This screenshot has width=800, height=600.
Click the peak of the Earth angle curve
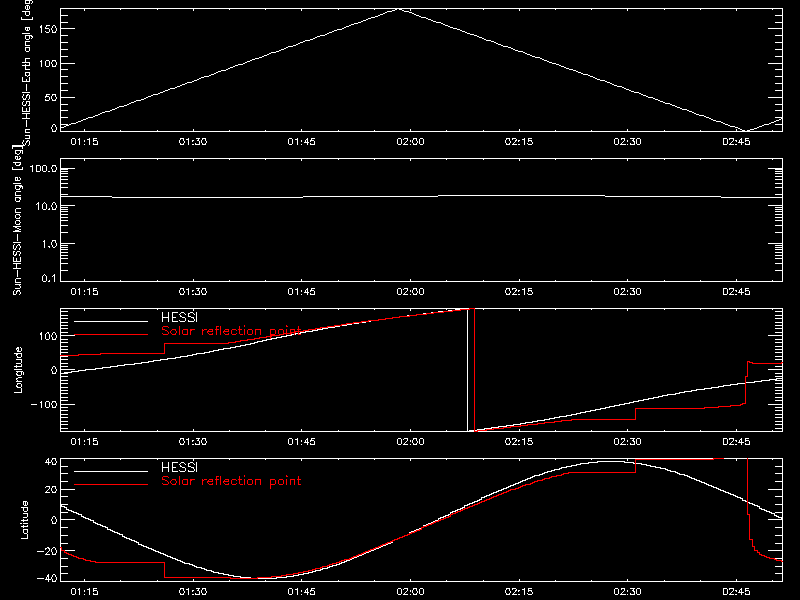point(399,9)
